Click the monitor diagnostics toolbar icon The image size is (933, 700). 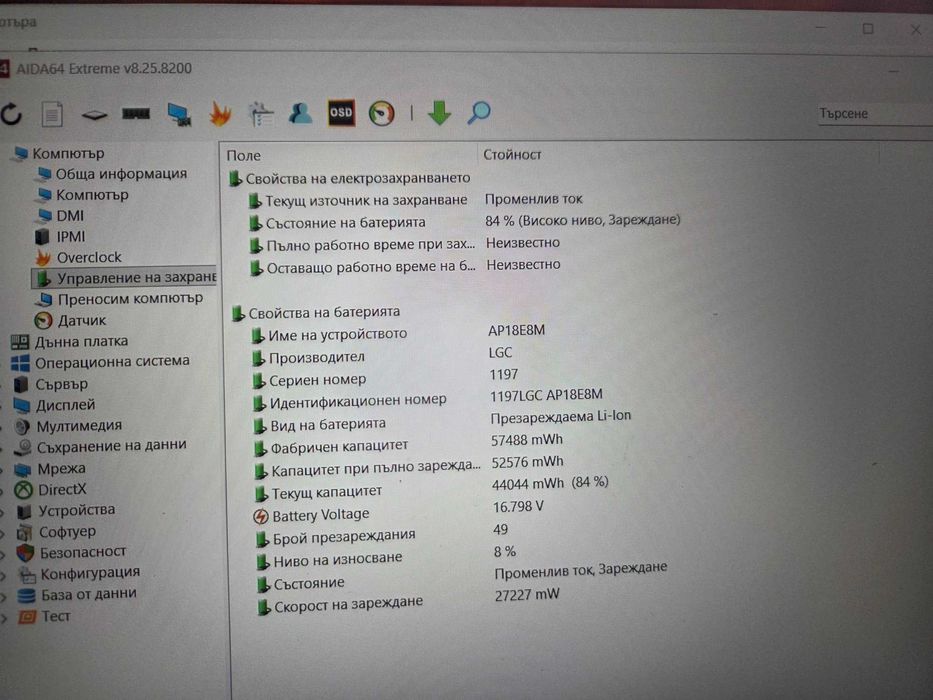(x=179, y=114)
